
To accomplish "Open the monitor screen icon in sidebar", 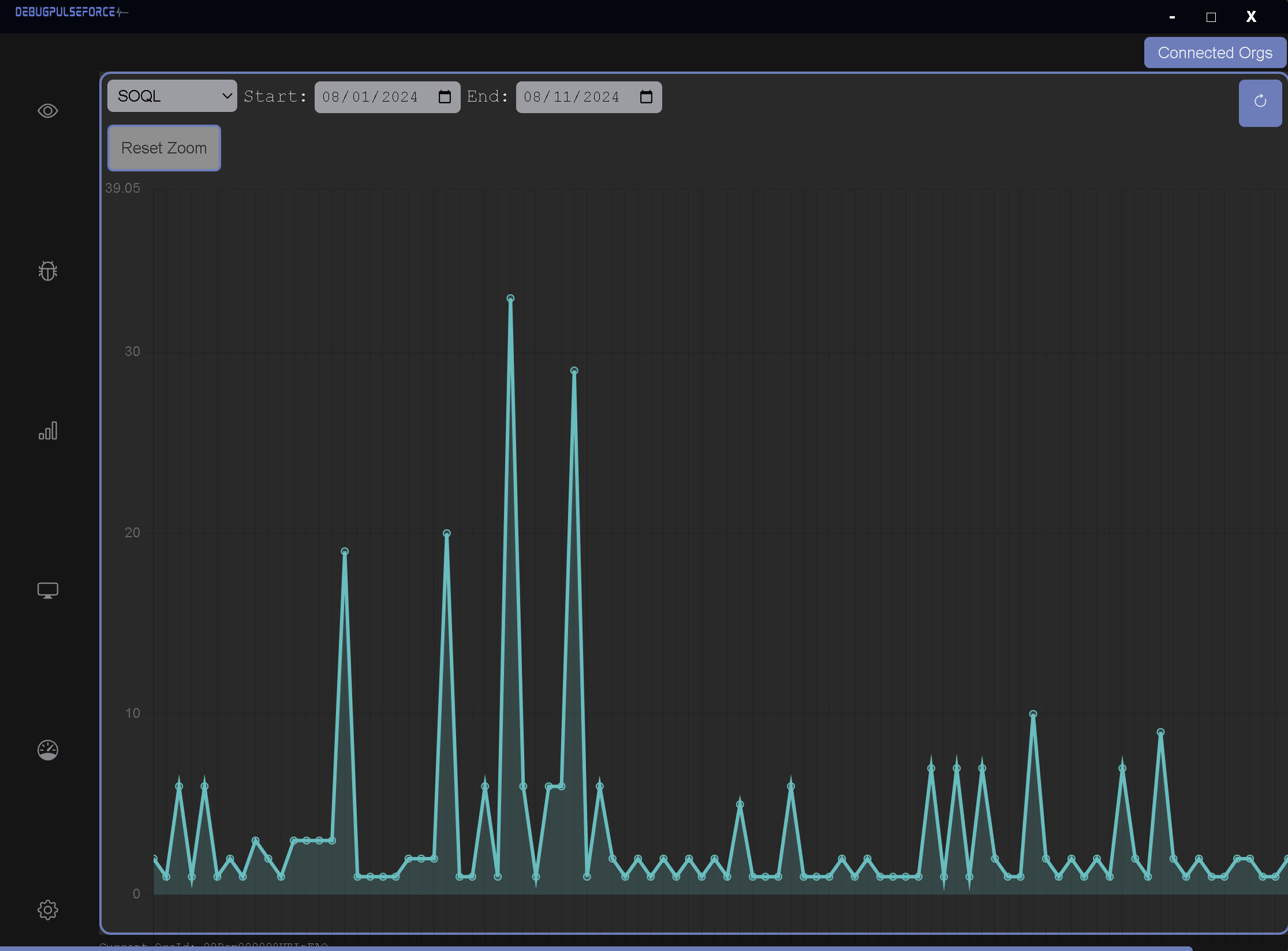I will click(48, 590).
